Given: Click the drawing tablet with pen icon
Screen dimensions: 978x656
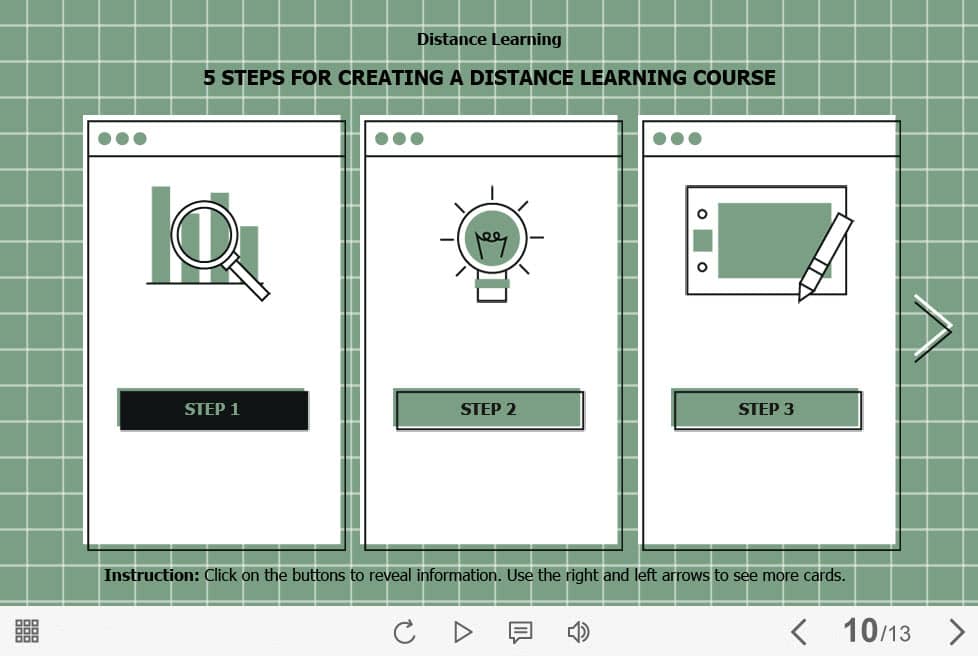Looking at the screenshot, I should 768,242.
